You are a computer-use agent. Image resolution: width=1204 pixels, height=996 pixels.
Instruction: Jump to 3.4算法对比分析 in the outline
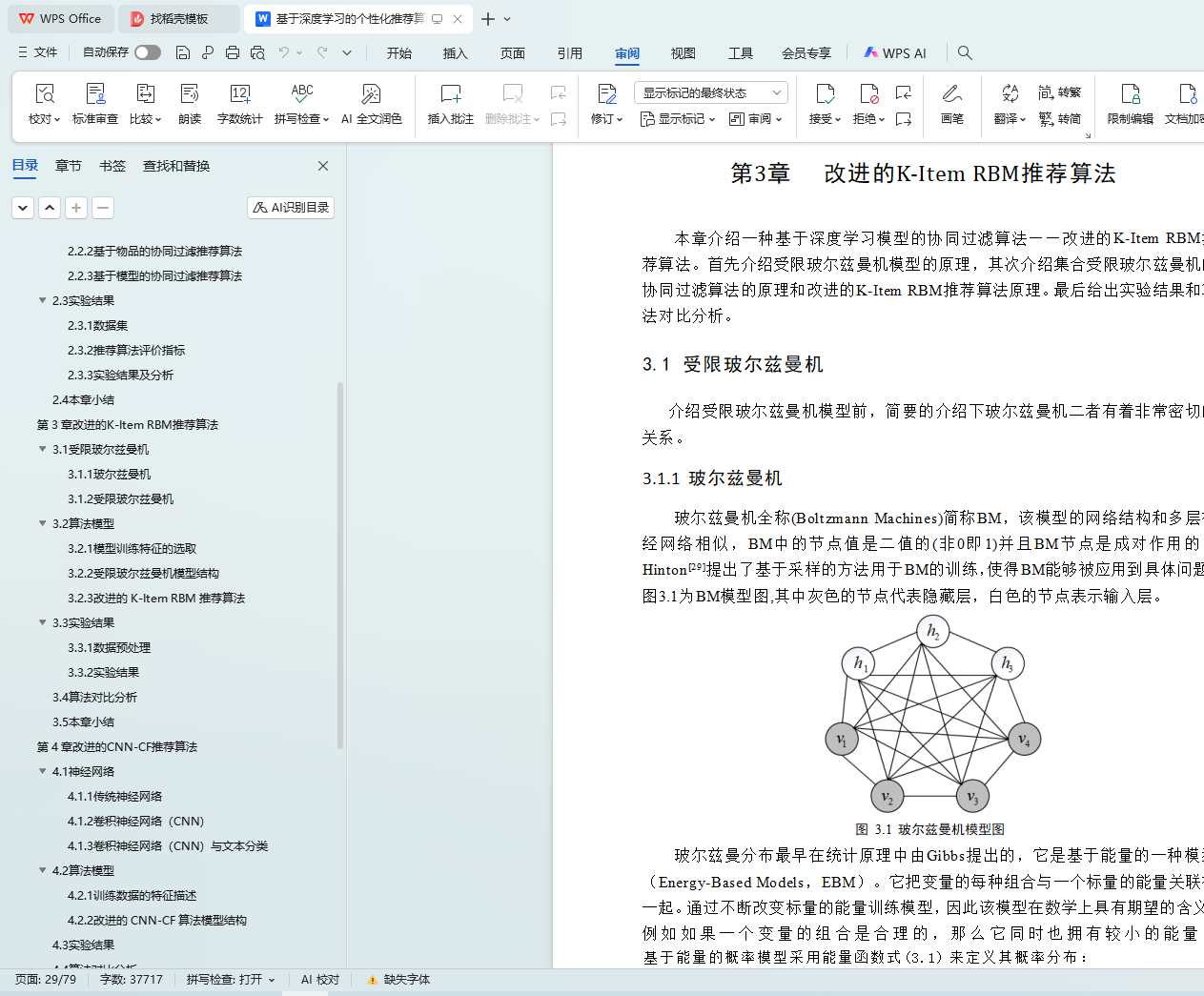(94, 698)
